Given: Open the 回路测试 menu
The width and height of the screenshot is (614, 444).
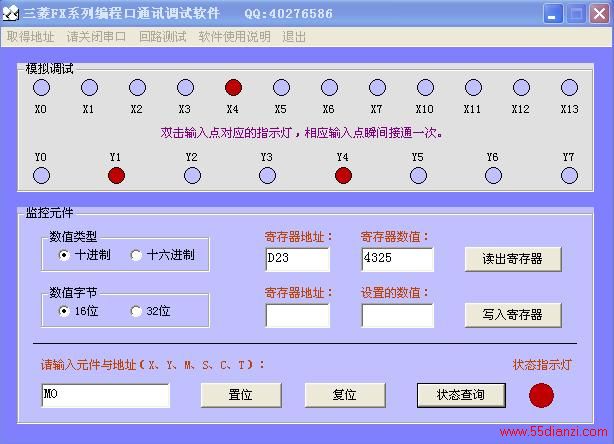Looking at the screenshot, I should coord(163,37).
